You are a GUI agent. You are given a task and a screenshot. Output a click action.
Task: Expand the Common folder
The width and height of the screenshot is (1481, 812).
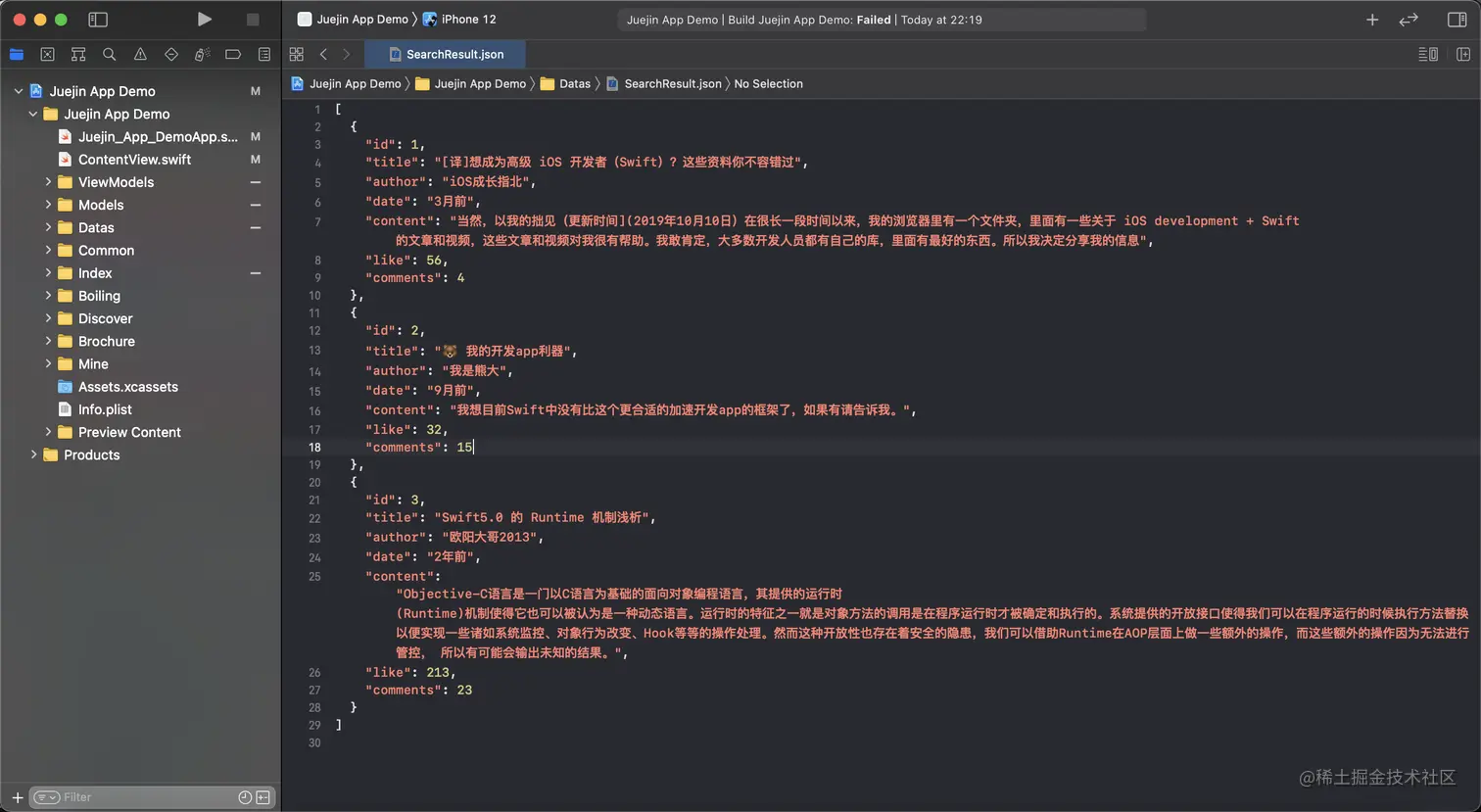click(x=48, y=250)
